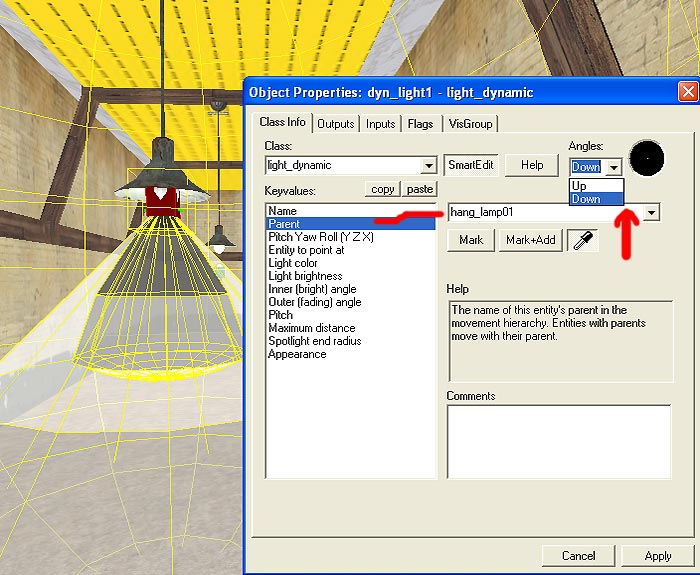Click the eyedropper pick entity icon
This screenshot has width=700, height=575.
(x=580, y=240)
